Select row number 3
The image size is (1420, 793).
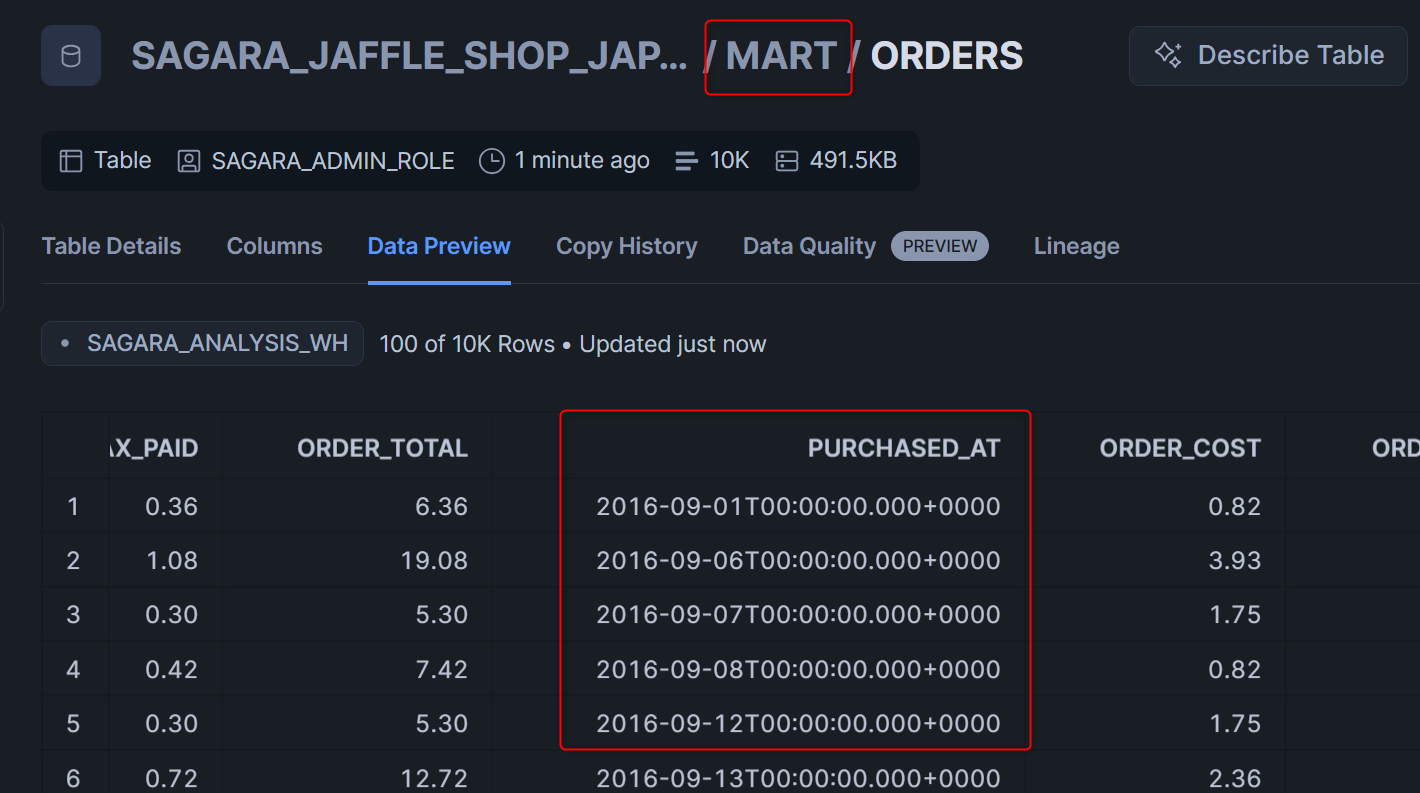click(x=73, y=615)
